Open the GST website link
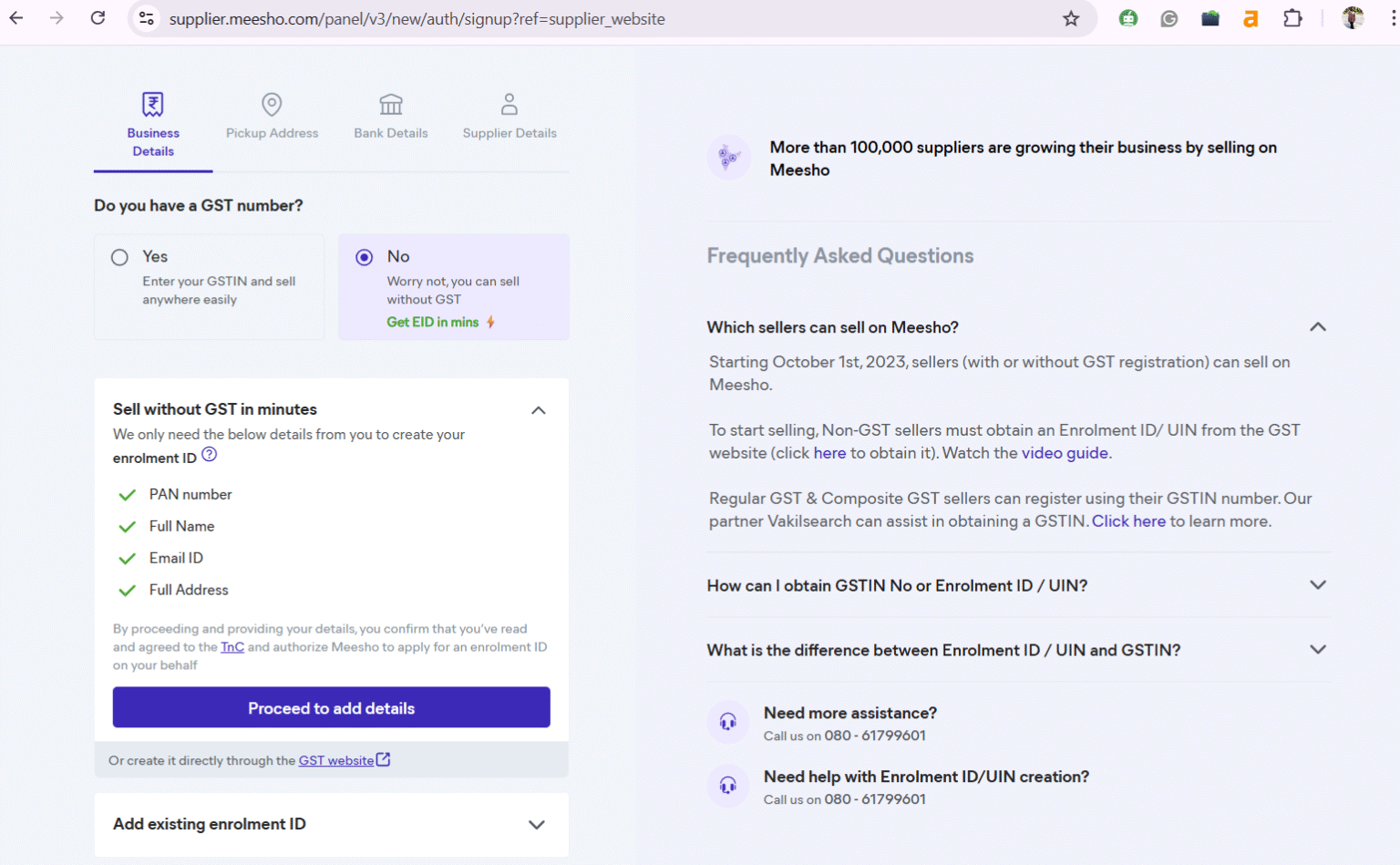 [336, 760]
